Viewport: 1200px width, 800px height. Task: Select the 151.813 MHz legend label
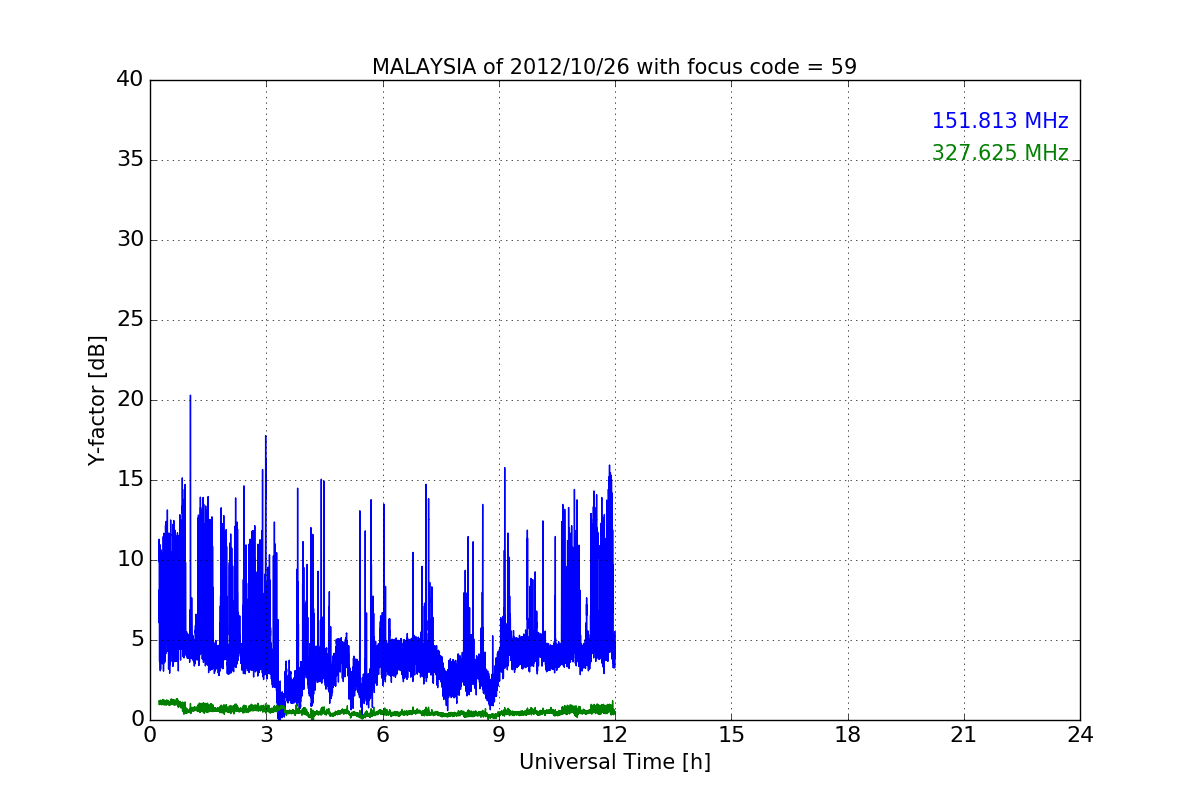1000,121
